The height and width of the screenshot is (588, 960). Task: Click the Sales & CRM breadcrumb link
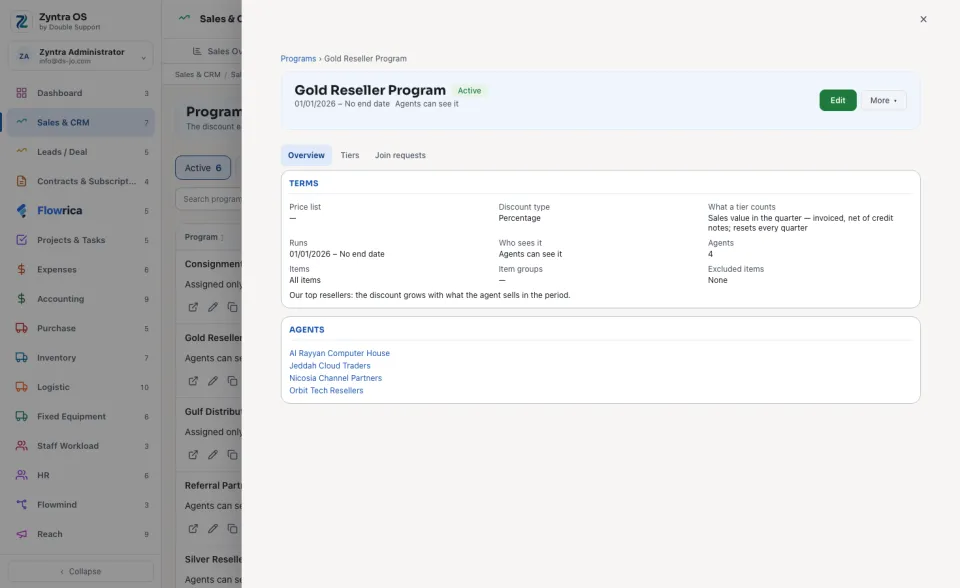tap(197, 75)
